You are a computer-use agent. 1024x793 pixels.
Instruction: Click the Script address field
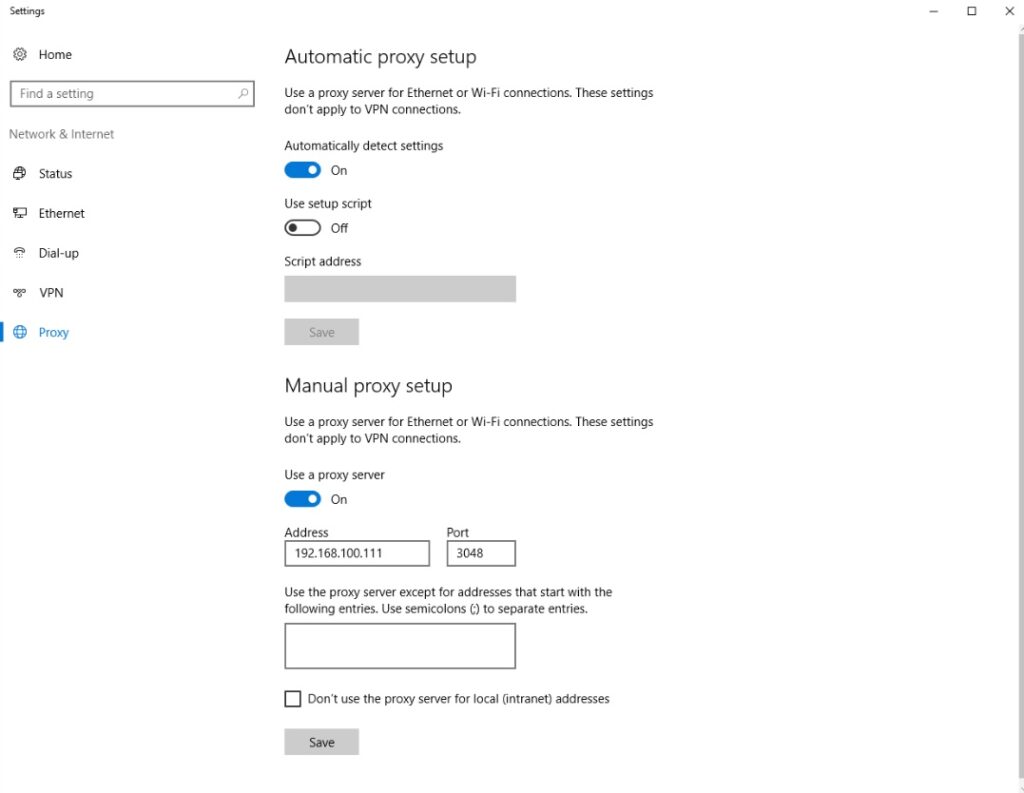[400, 289]
